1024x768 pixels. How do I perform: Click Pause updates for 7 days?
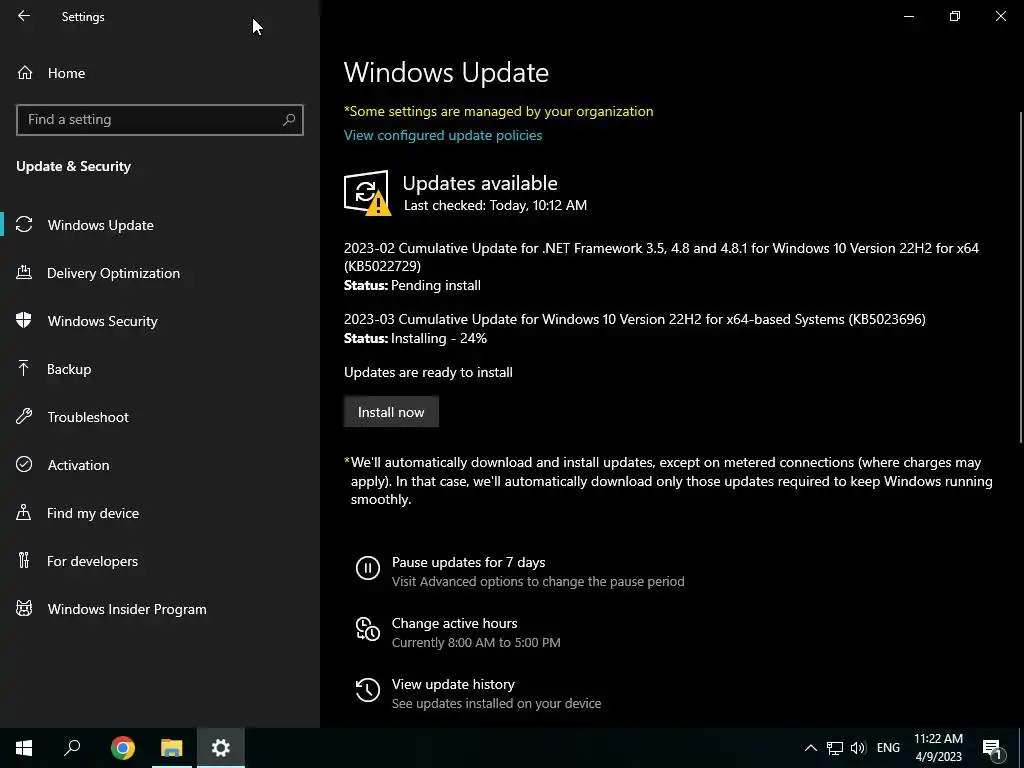pos(468,562)
